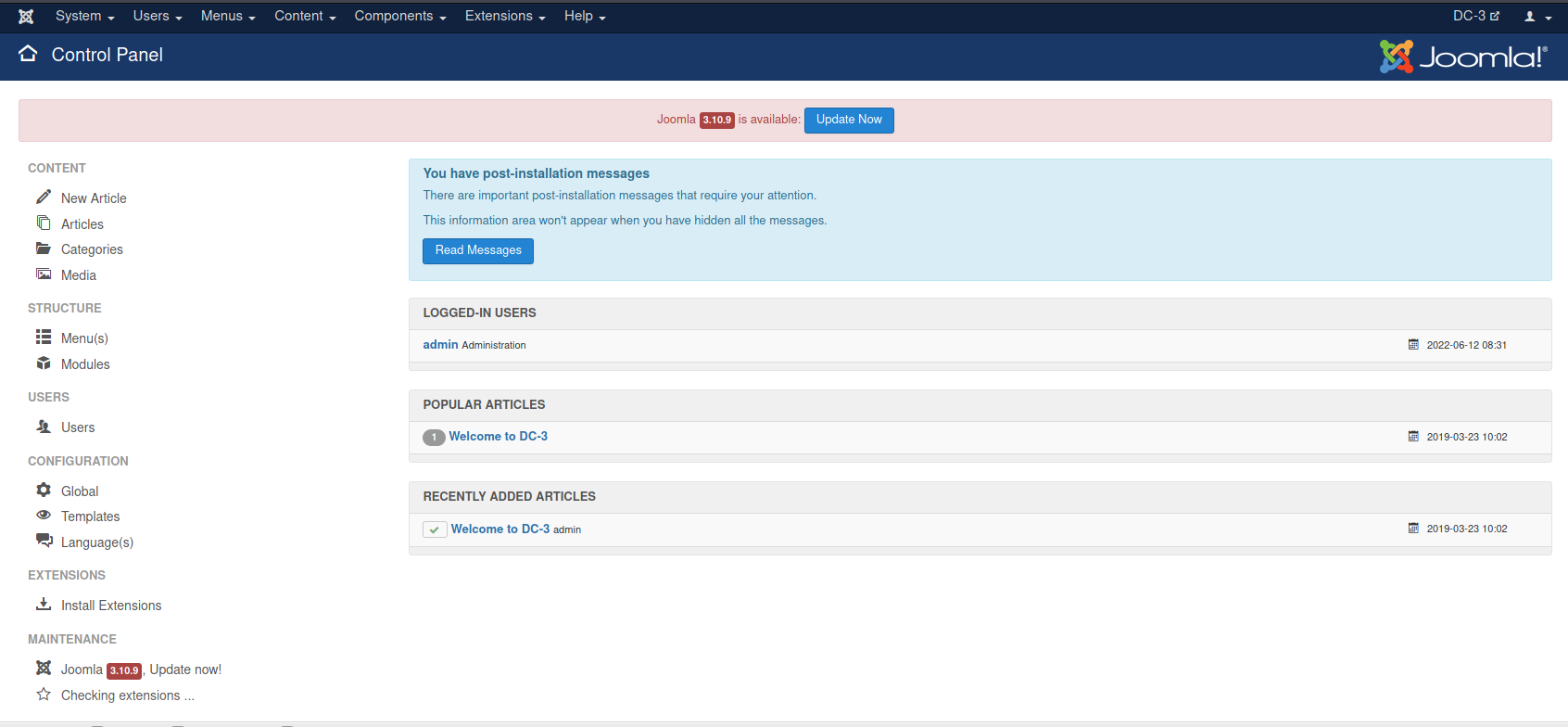This screenshot has width=1568, height=727.
Task: Click the Update Now button
Action: 849,120
